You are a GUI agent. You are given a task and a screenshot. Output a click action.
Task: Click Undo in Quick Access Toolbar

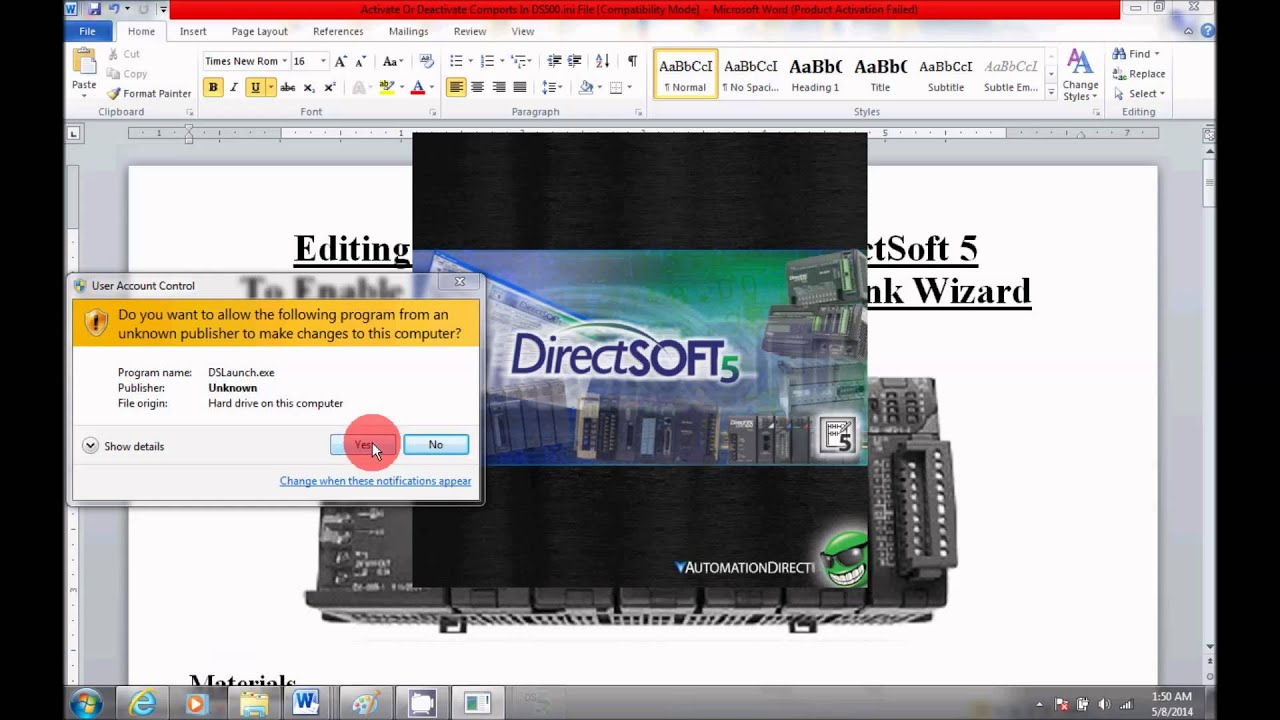tap(114, 9)
